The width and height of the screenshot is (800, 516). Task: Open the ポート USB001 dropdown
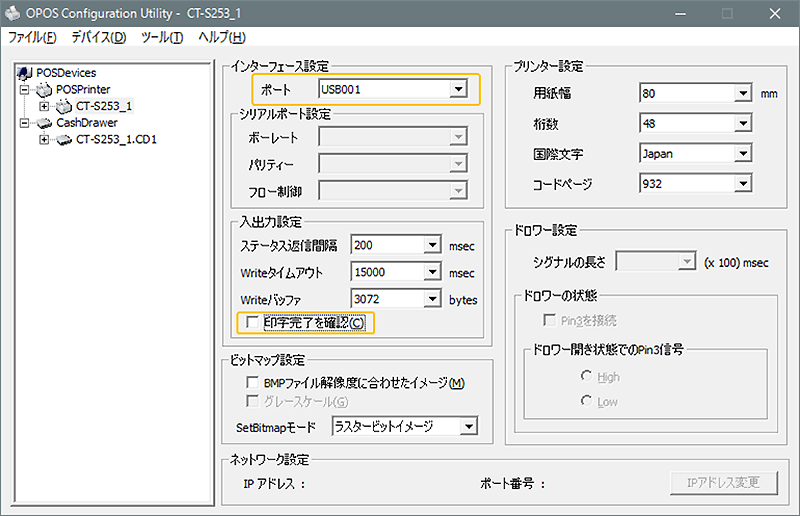pyautogui.click(x=458, y=90)
